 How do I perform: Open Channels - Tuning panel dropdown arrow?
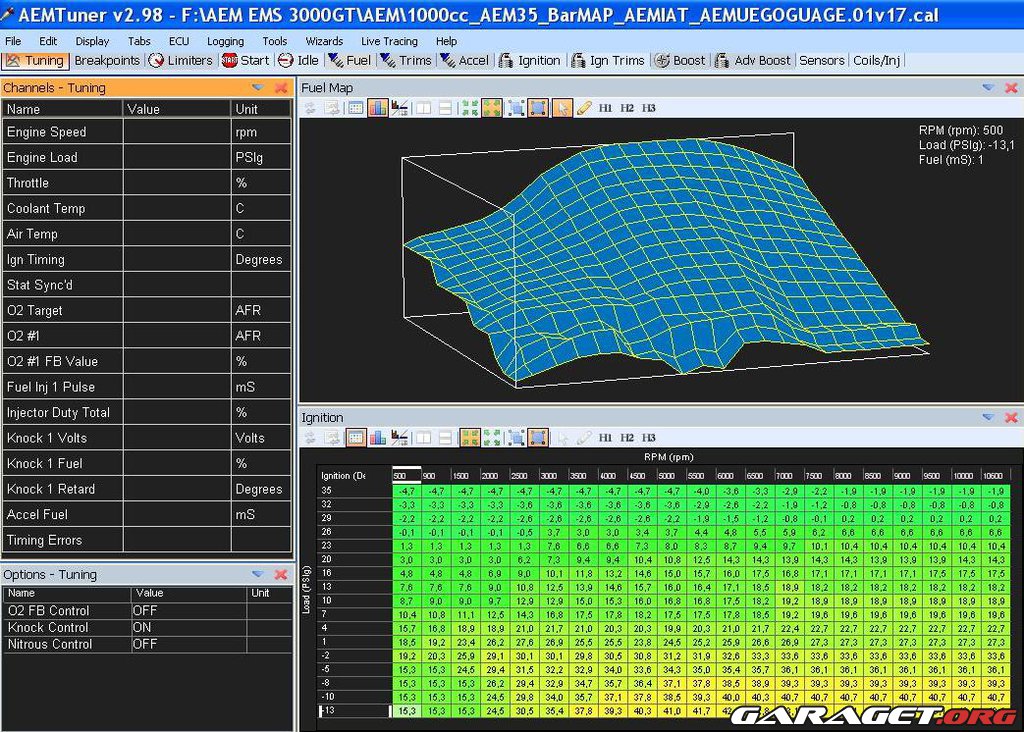258,88
